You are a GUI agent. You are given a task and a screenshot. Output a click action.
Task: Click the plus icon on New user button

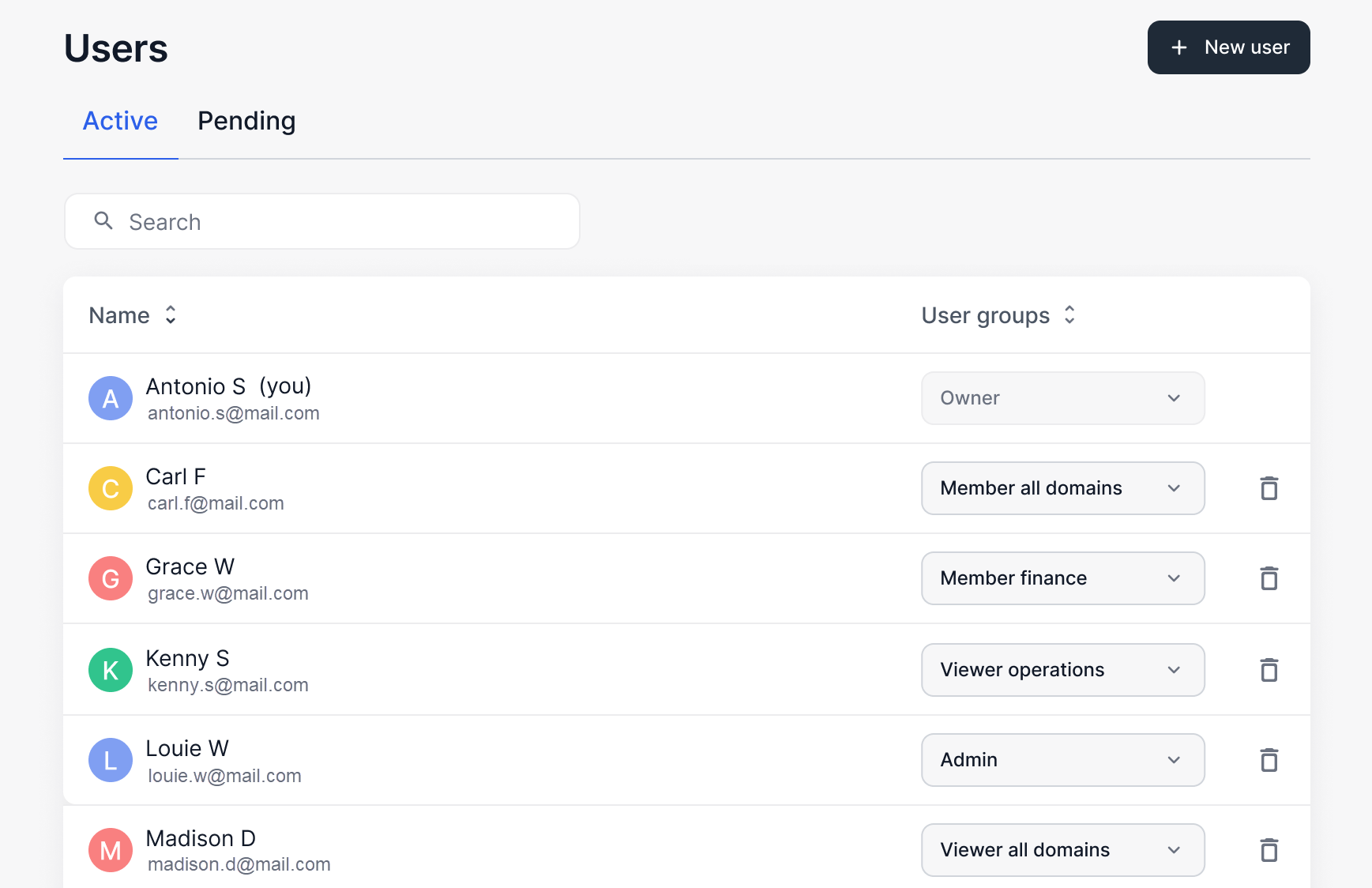coord(1178,47)
